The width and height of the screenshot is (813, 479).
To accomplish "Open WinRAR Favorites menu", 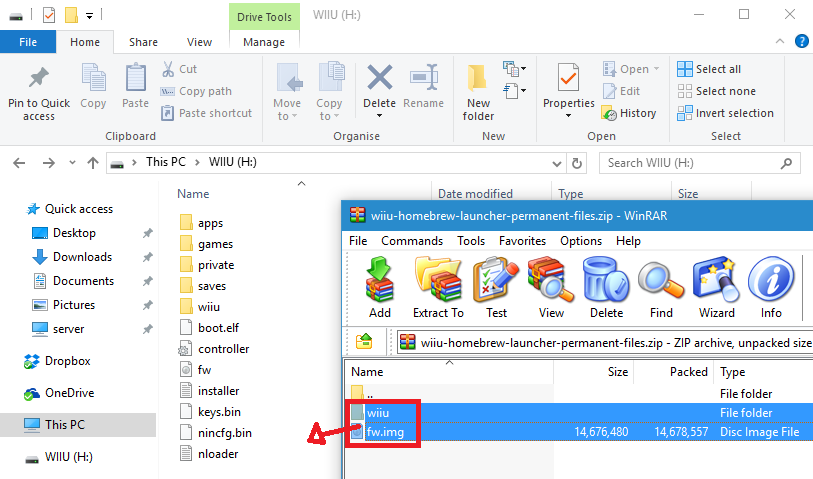I will [x=522, y=241].
